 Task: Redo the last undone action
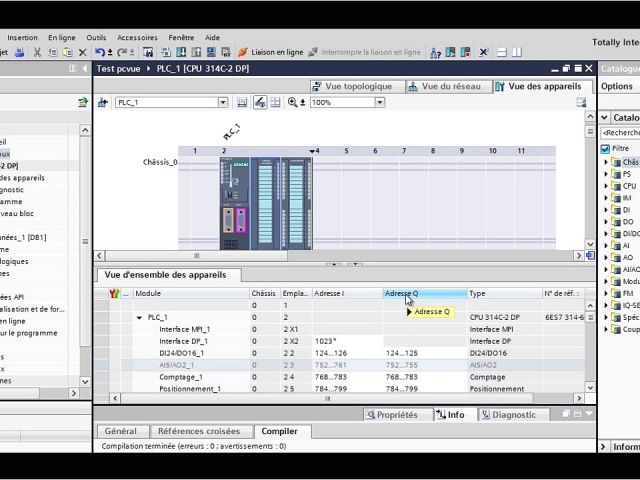[x=122, y=52]
